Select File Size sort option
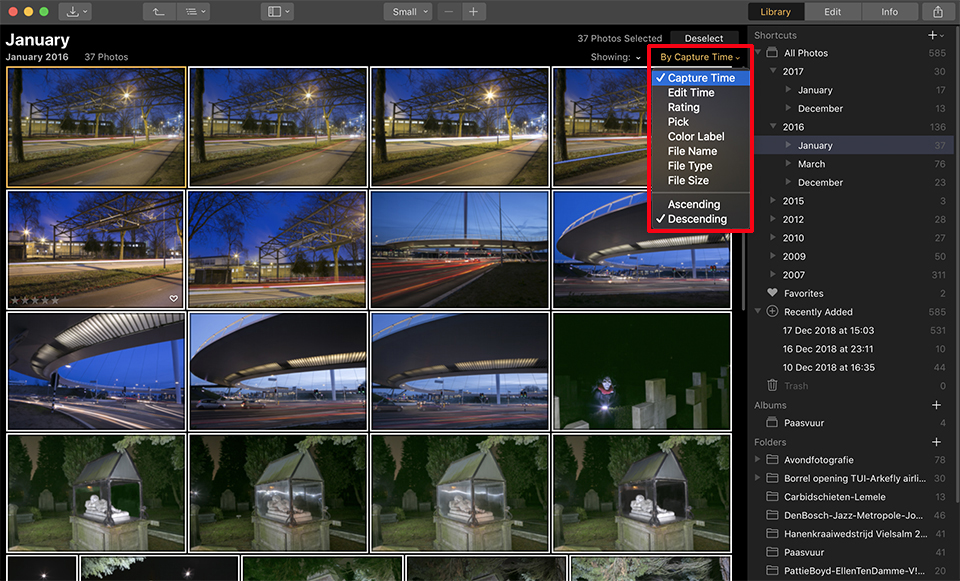This screenshot has width=960, height=581. click(x=700, y=181)
